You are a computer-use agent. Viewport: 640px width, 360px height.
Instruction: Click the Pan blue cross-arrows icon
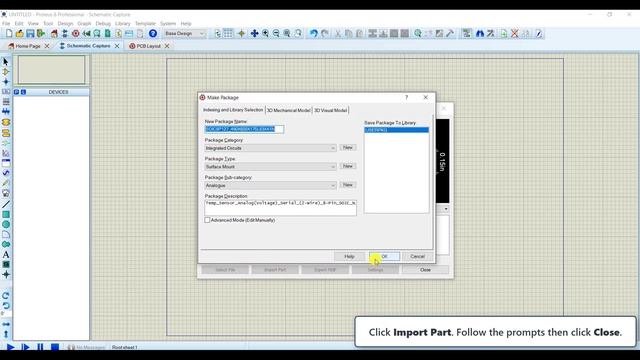click(254, 33)
